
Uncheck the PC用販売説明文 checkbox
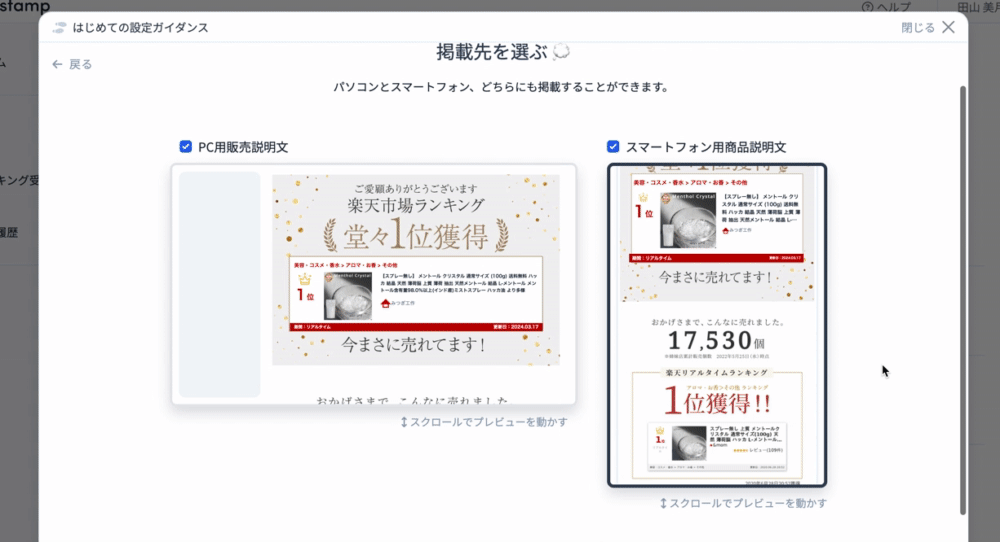186,147
